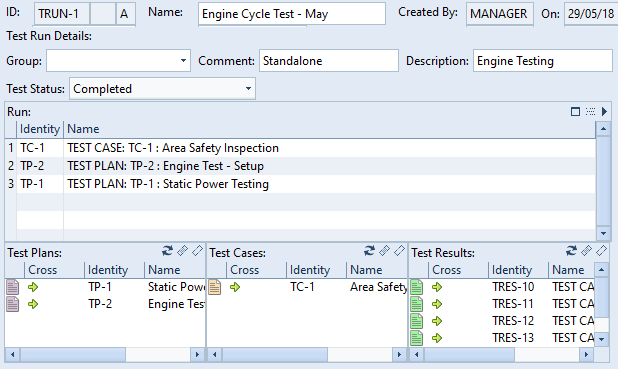Click Test Plans horizontal scroll right arrow
Screen dimensions: 618x369
tap(197, 354)
